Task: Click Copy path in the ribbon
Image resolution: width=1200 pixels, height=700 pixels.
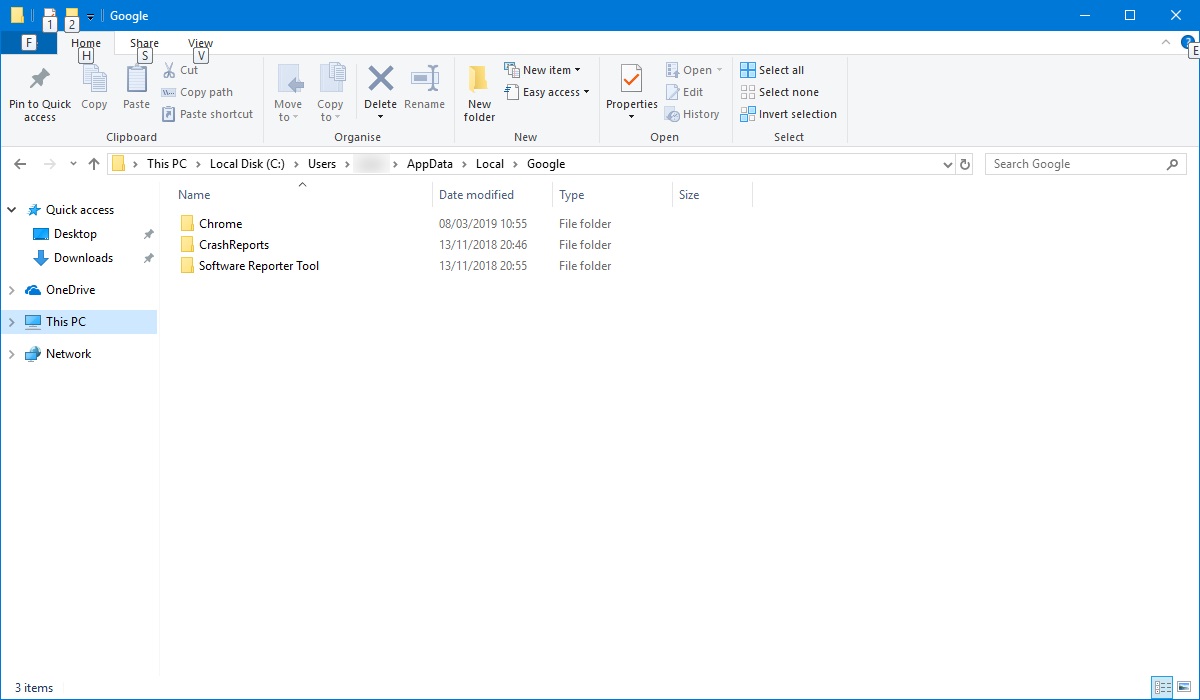Action: coord(197,92)
